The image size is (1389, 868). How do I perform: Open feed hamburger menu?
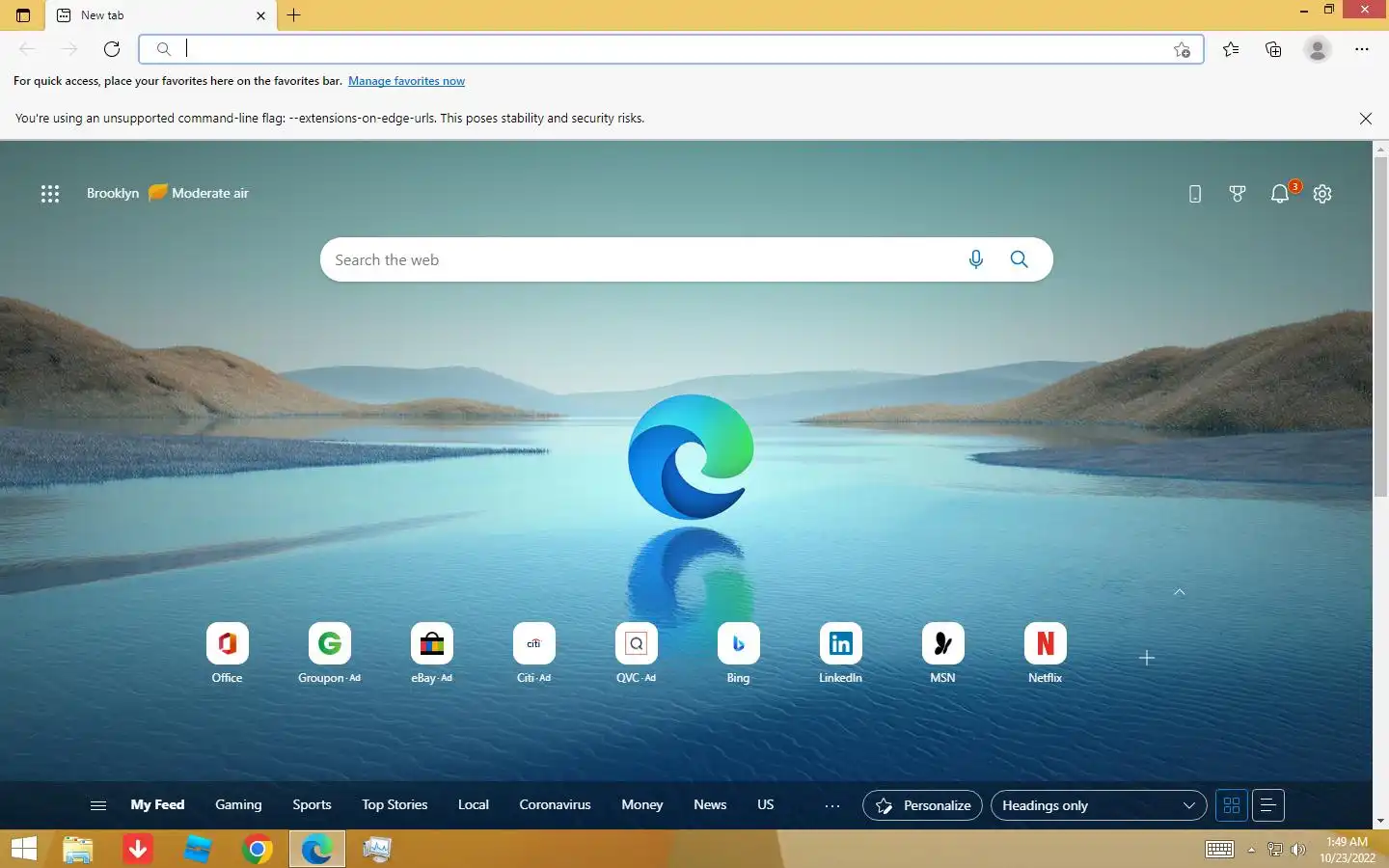click(x=98, y=805)
